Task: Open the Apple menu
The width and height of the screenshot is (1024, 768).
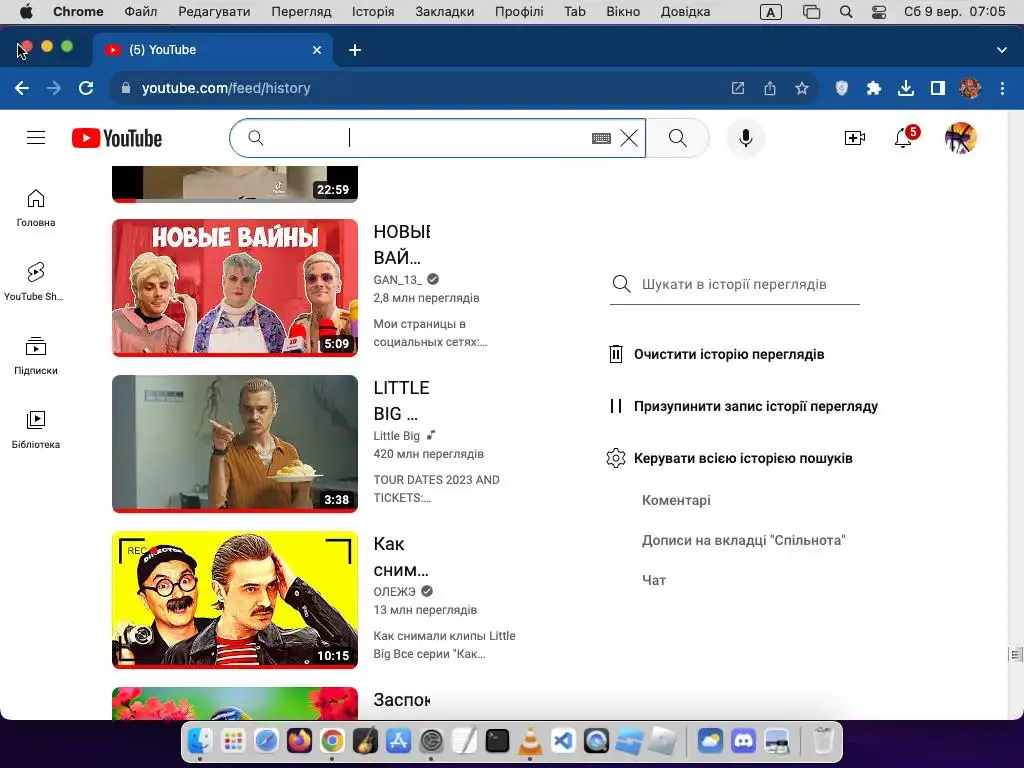Action: click(x=26, y=12)
